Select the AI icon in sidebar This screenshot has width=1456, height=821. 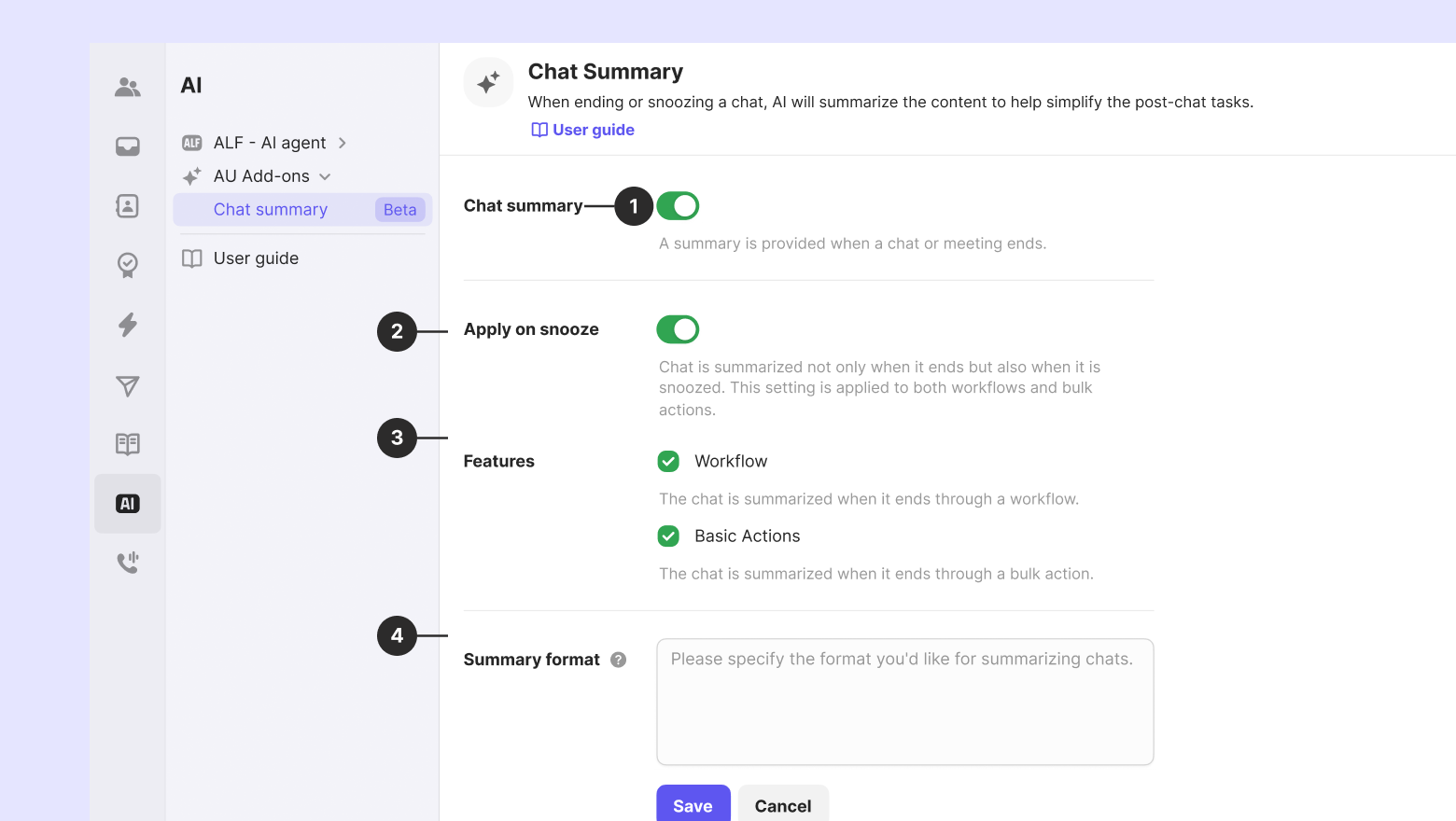[x=128, y=504]
